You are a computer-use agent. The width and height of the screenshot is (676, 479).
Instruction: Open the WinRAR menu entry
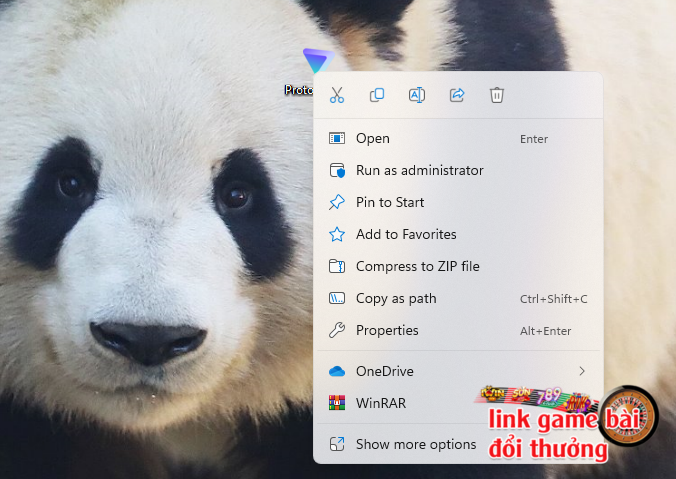coord(458,403)
